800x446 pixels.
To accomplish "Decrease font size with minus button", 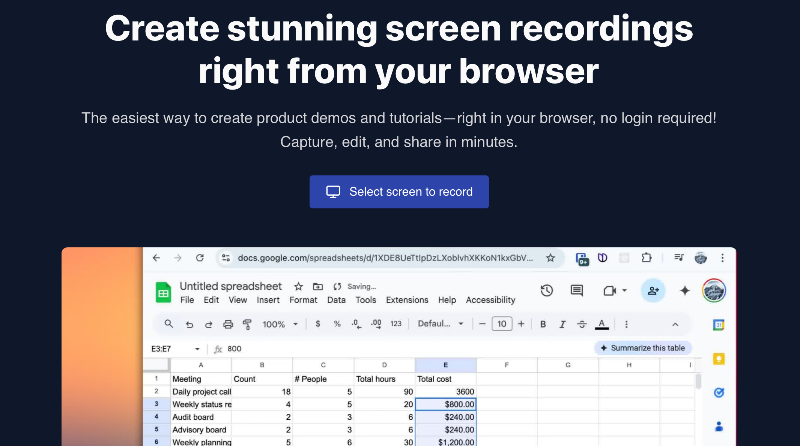I will point(482,324).
